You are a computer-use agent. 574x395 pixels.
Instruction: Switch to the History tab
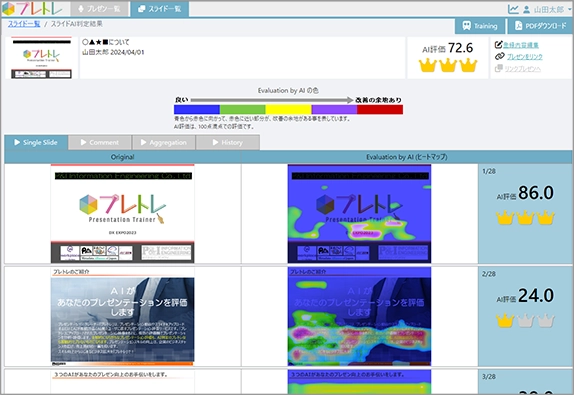point(228,142)
